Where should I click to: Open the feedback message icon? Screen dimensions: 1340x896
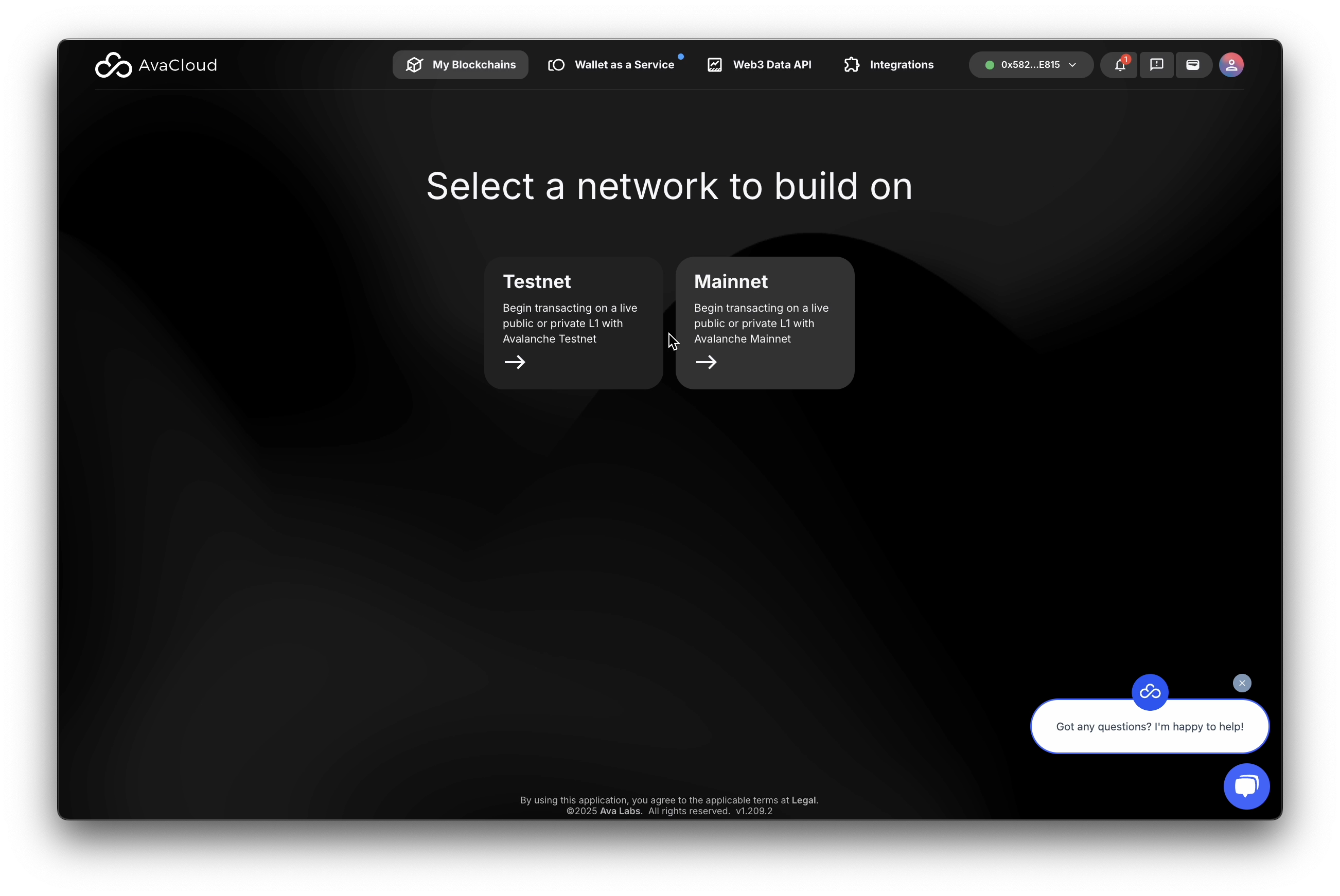(1156, 65)
